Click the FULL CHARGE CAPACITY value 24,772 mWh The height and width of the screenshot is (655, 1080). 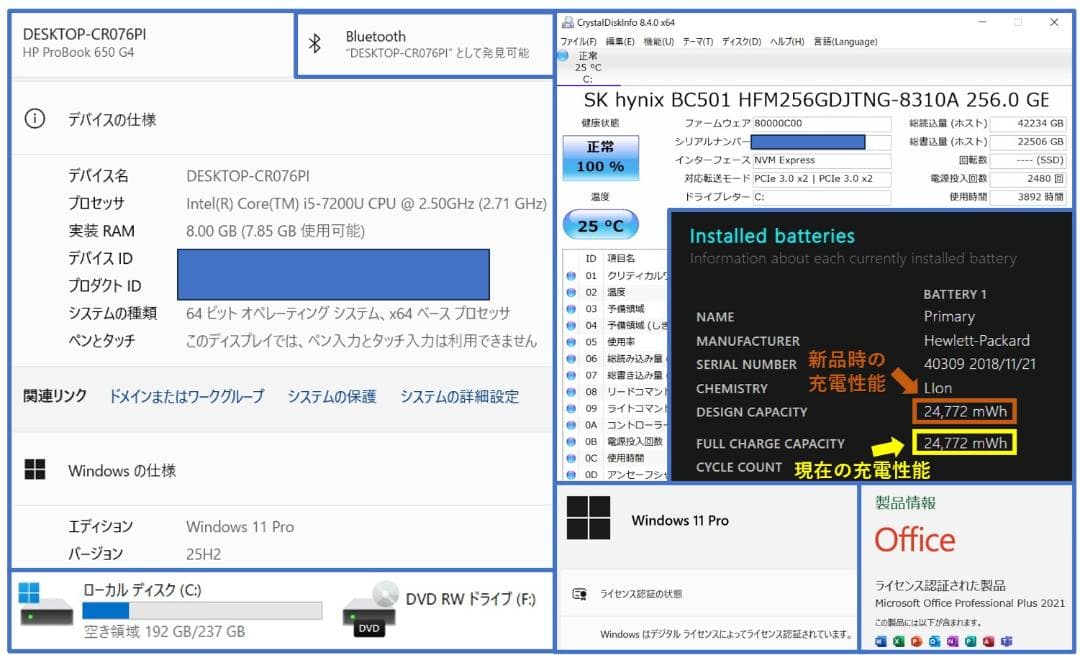click(965, 442)
